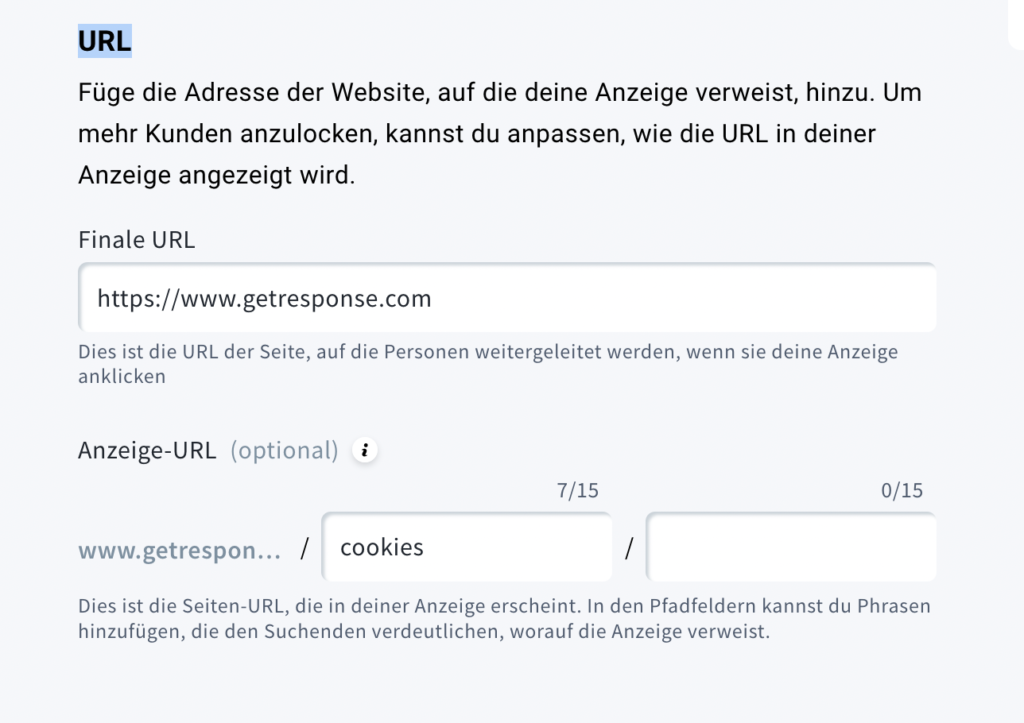Viewport: 1024px width, 723px height.
Task: Click the slash between the two path fields
Action: 629,548
